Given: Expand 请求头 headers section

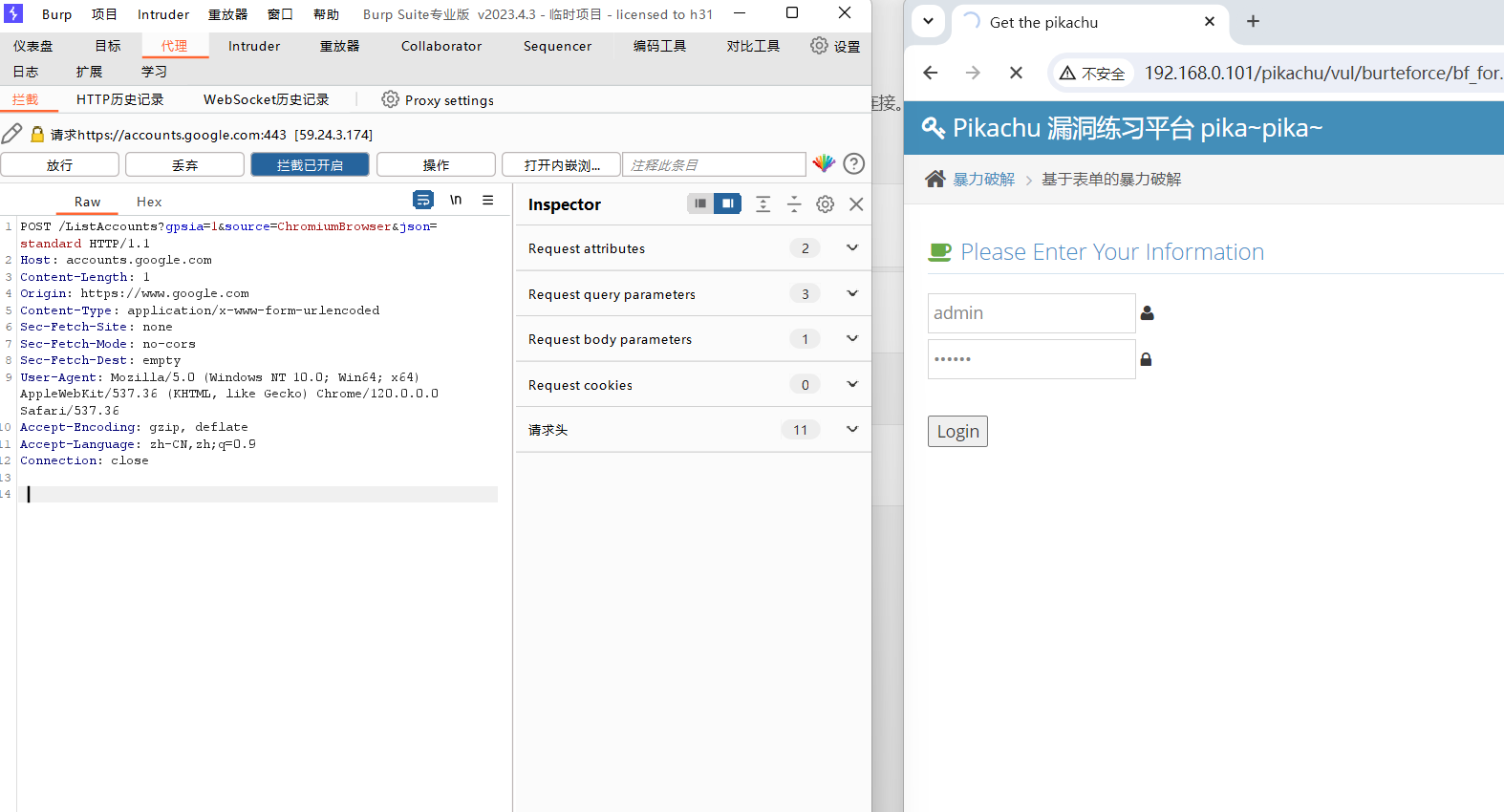Looking at the screenshot, I should 852,429.
